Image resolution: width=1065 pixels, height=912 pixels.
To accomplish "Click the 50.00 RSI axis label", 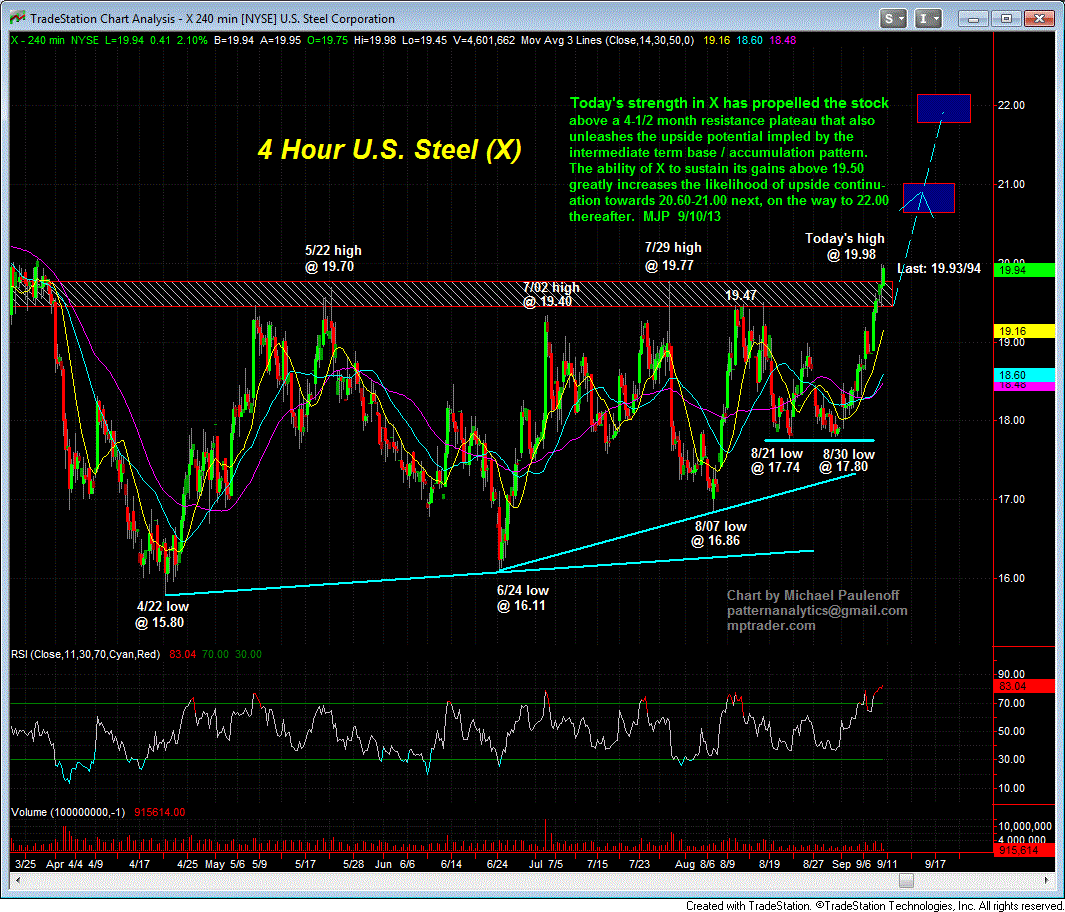I will pyautogui.click(x=1011, y=731).
